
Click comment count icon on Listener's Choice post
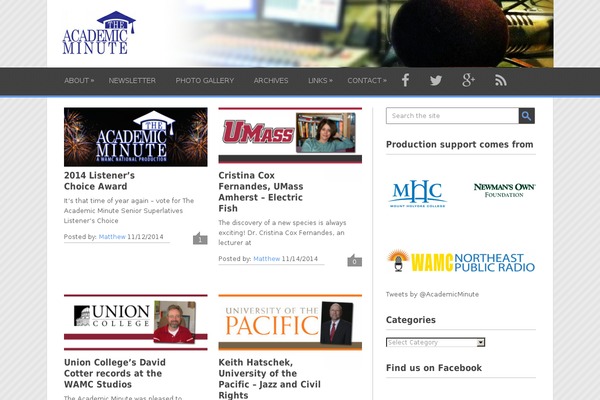point(200,238)
